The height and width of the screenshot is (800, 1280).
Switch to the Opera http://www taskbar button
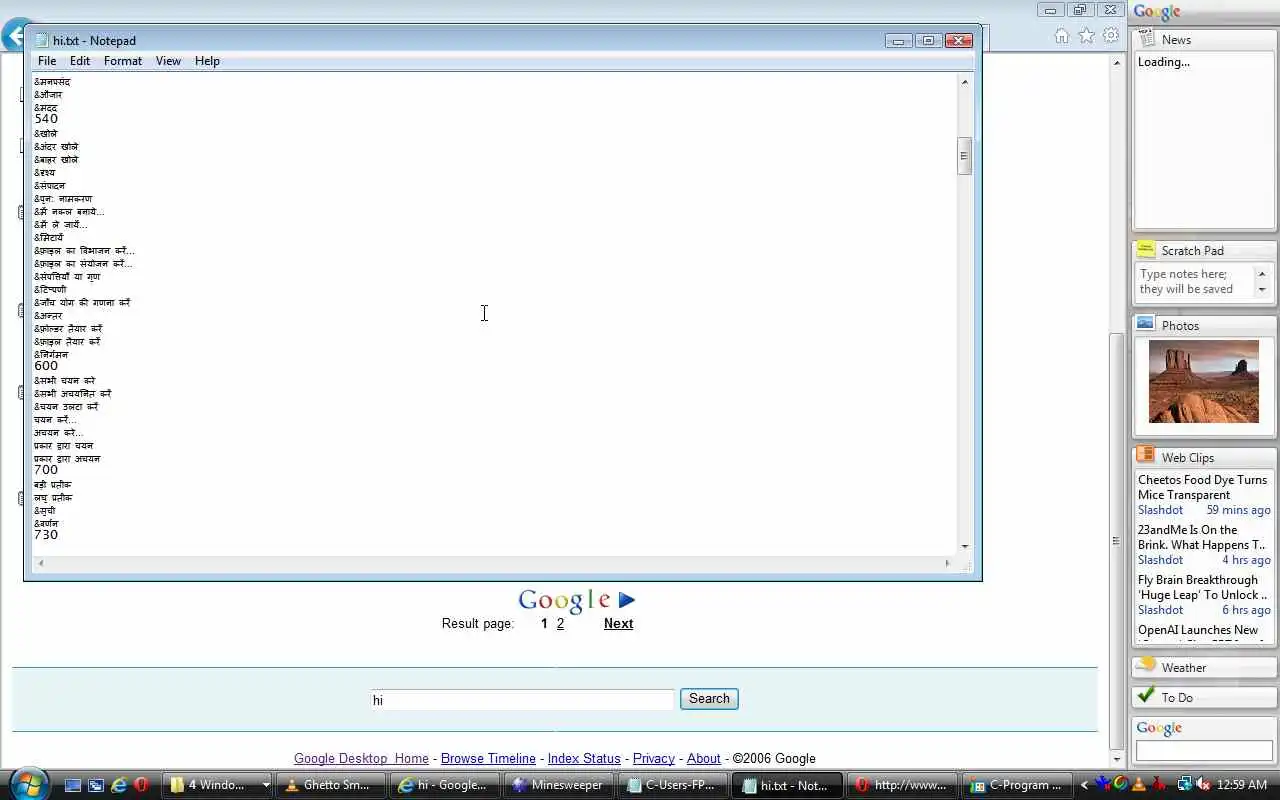pos(902,785)
